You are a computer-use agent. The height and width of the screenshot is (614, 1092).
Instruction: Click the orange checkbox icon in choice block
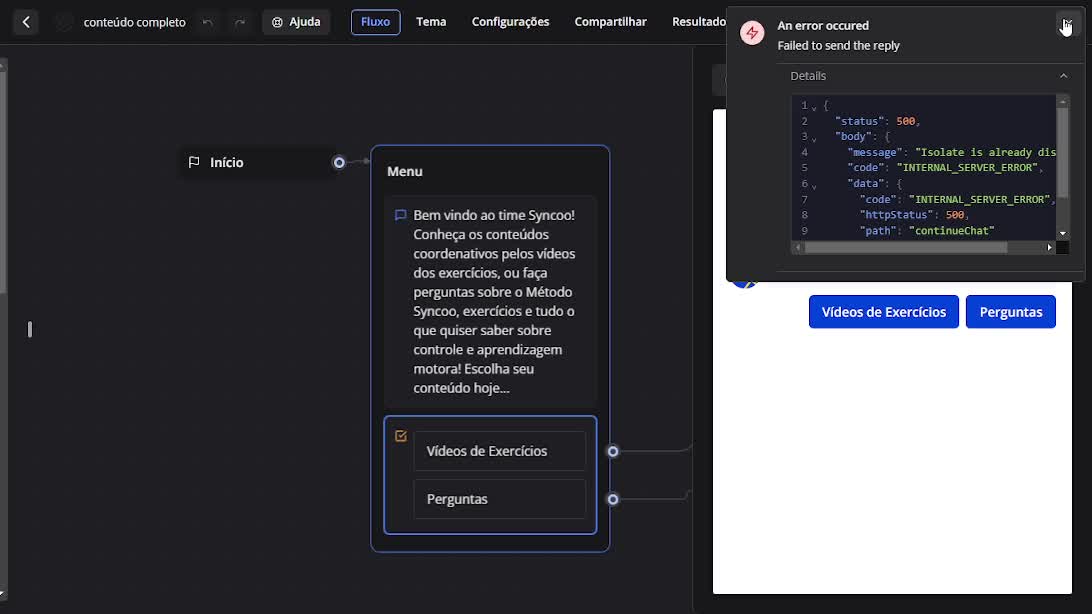pos(401,436)
